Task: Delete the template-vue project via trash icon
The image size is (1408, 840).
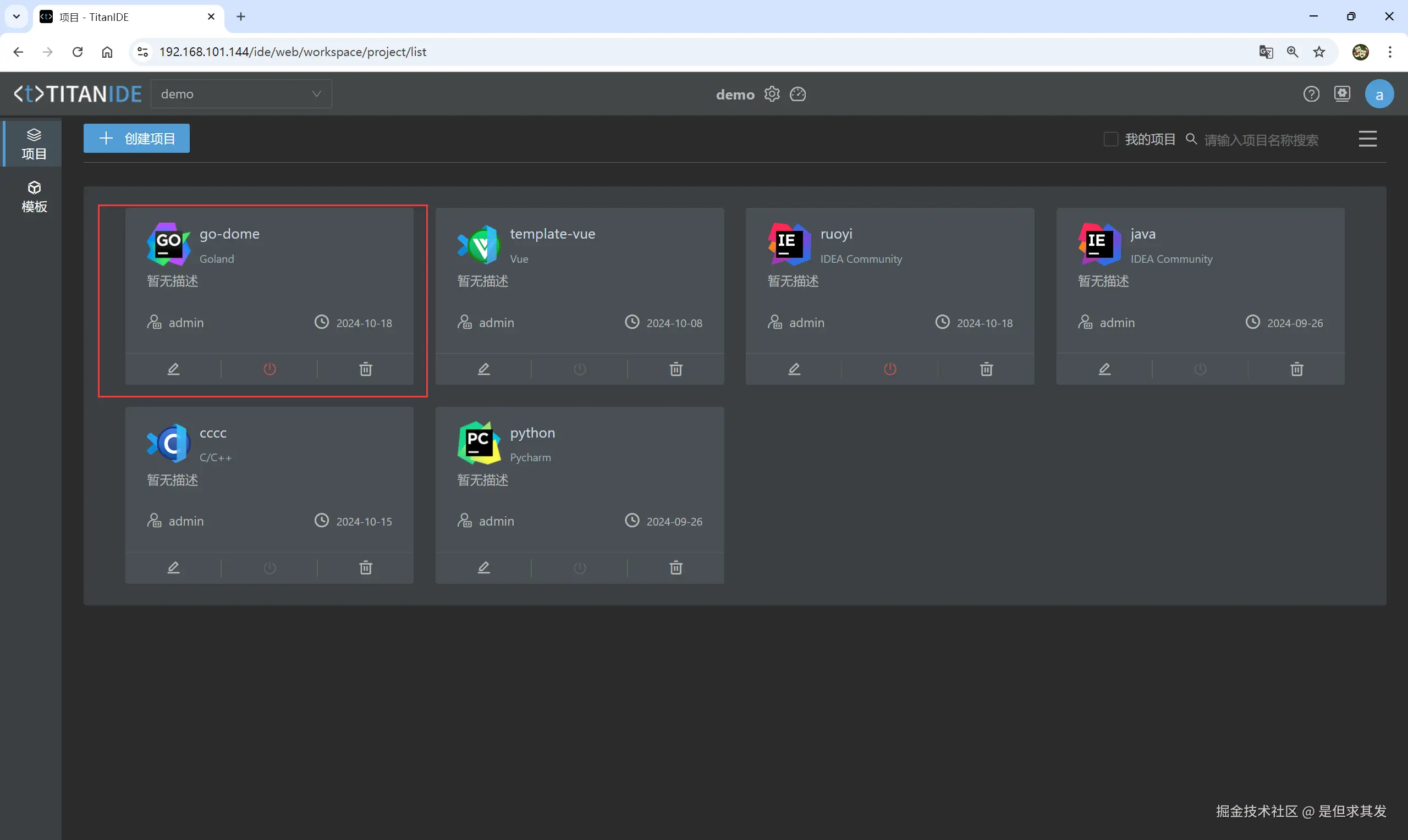Action: 676,369
